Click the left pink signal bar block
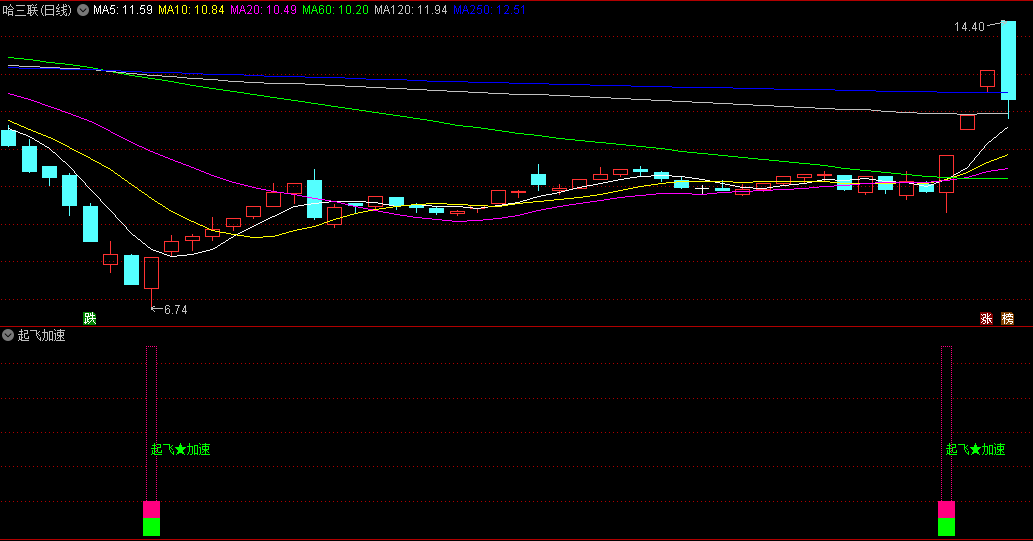 pos(152,509)
